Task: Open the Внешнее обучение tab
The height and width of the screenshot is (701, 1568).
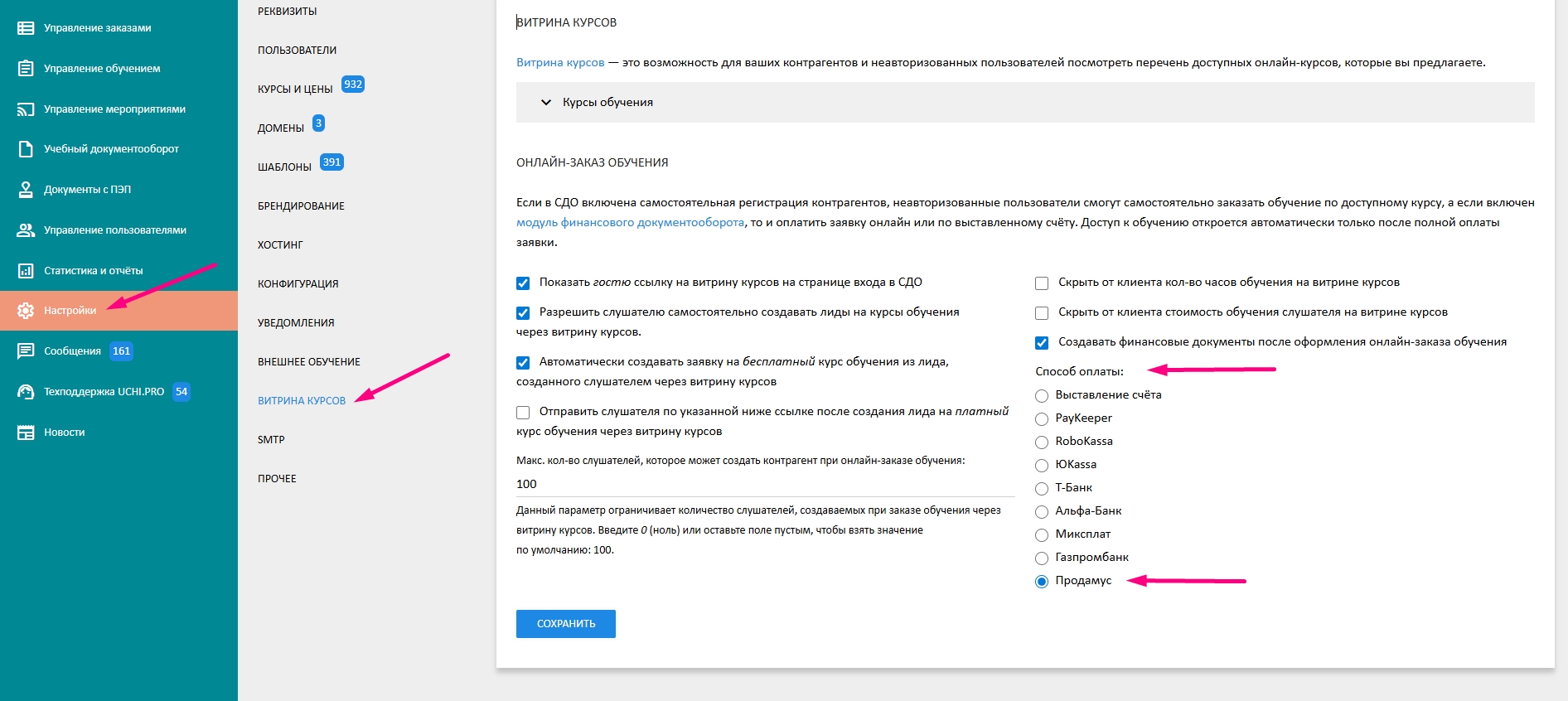Action: [x=308, y=362]
